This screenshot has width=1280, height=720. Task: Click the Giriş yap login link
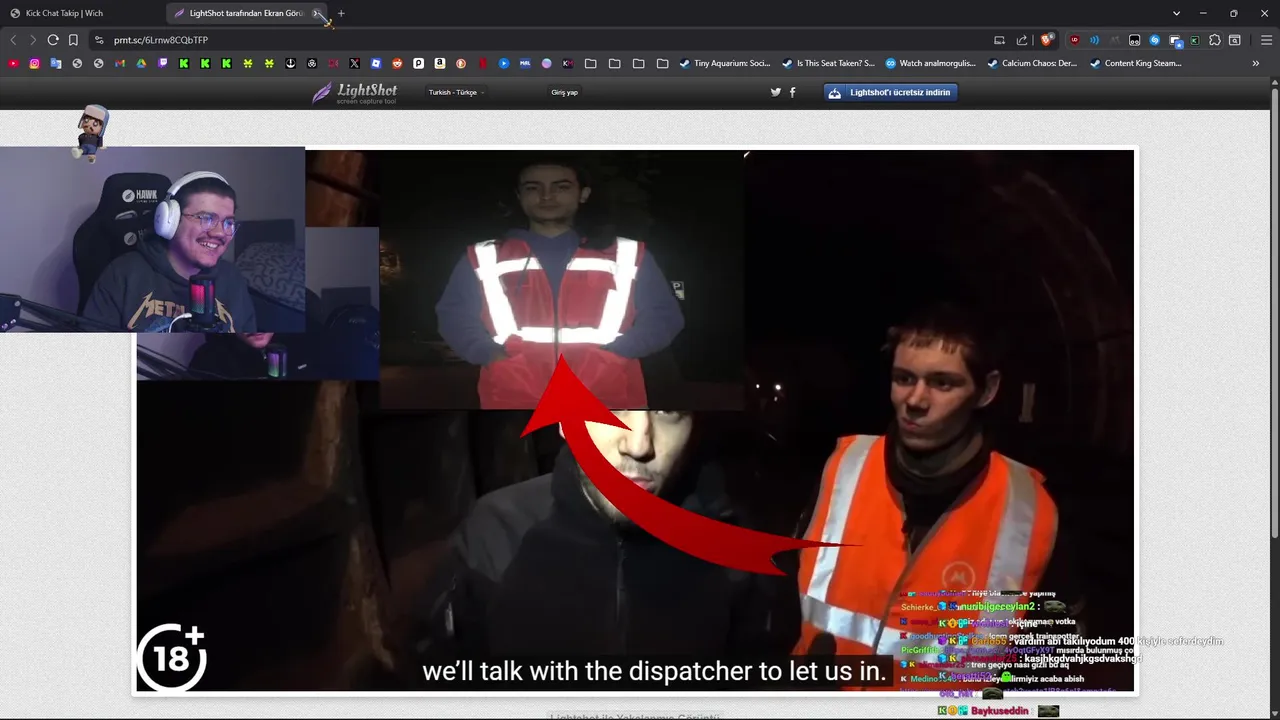564,92
